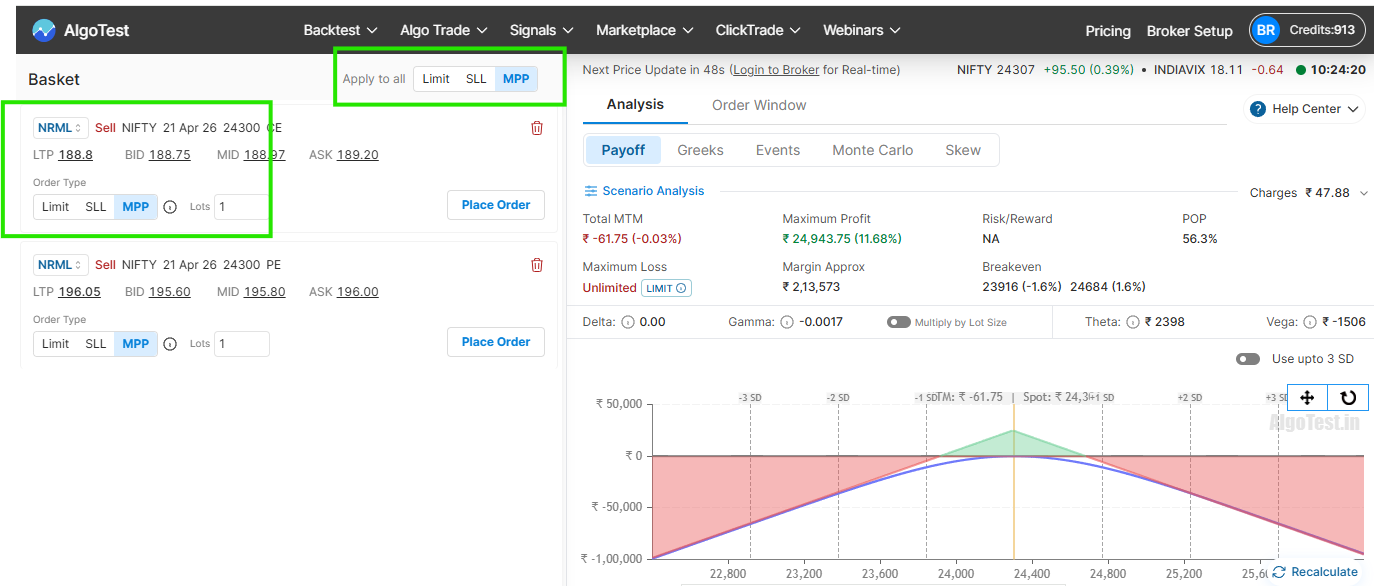The width and height of the screenshot is (1374, 586).
Task: Open the BR profile avatar
Action: [x=1266, y=30]
